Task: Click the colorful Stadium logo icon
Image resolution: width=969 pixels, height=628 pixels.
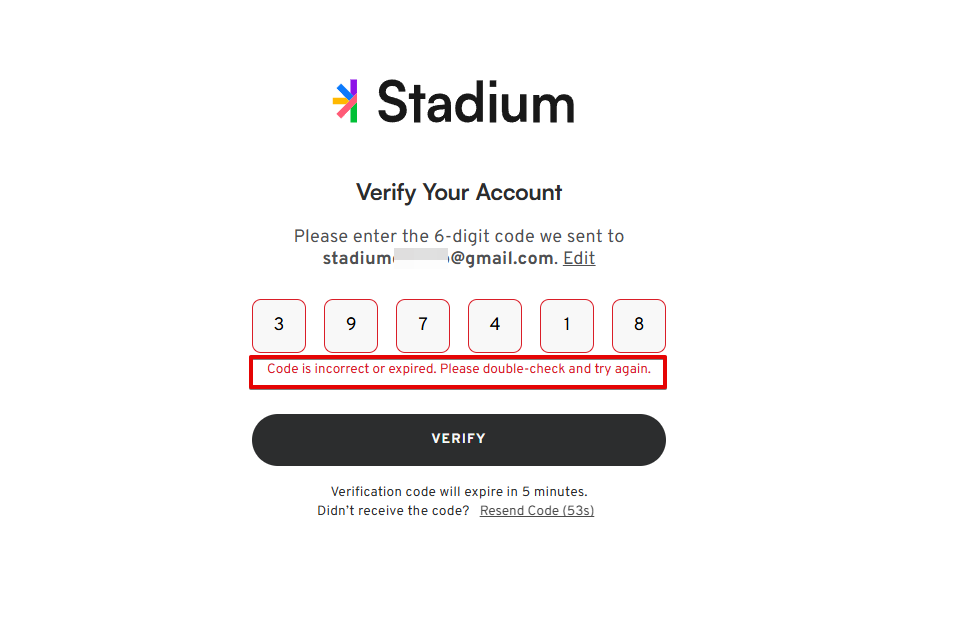Action: 346,101
